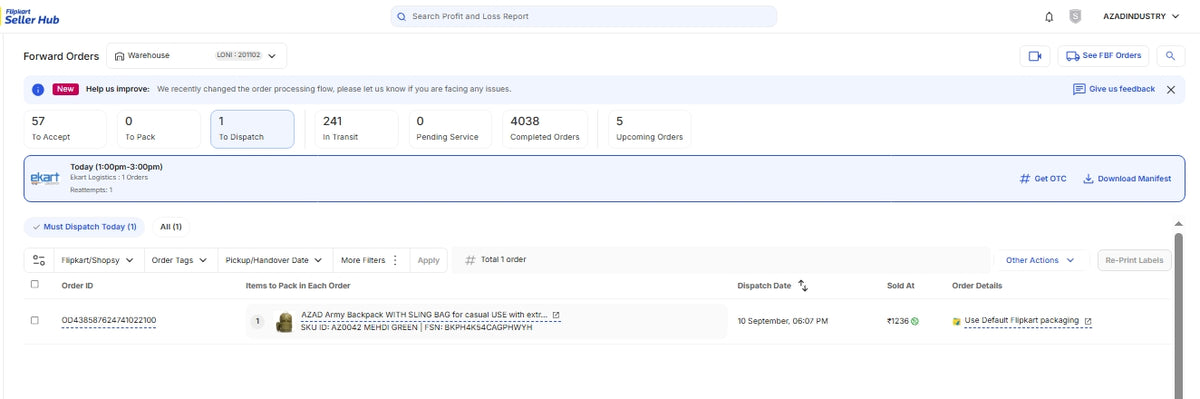1200x399 pixels.
Task: Open the notifications bell
Action: click(1049, 16)
